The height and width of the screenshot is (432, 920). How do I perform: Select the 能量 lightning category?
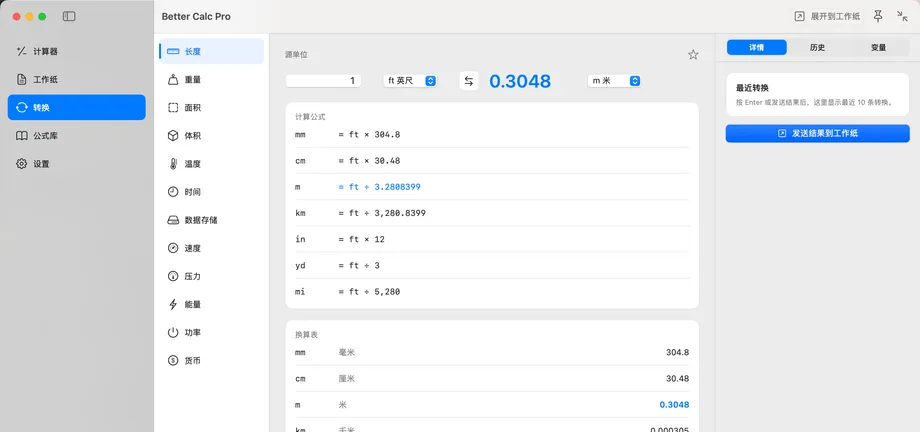pyautogui.click(x=211, y=304)
